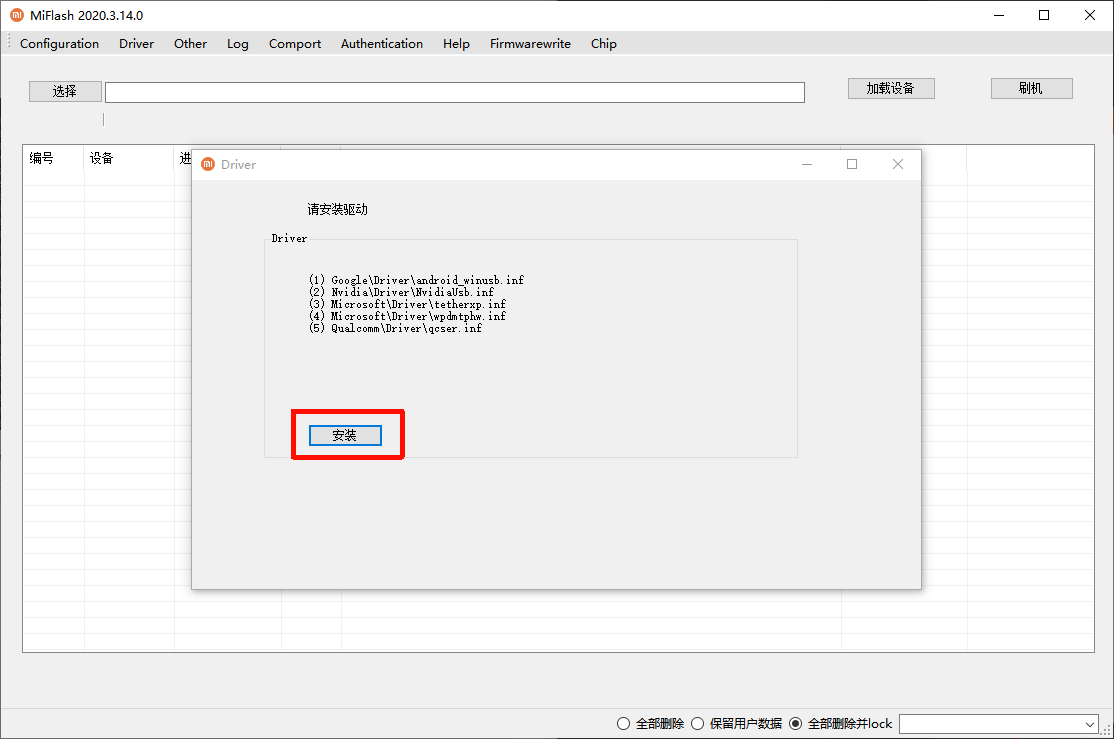Open the Authentication menu

point(381,44)
